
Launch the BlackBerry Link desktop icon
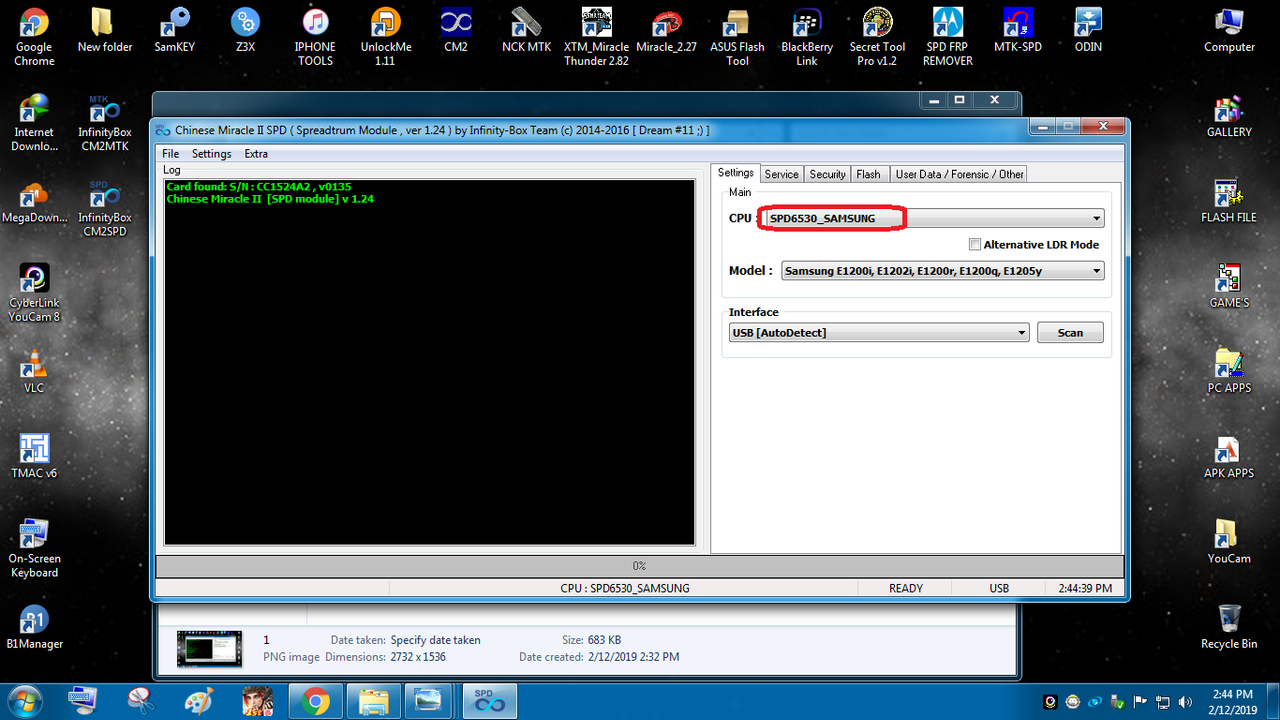(x=807, y=37)
